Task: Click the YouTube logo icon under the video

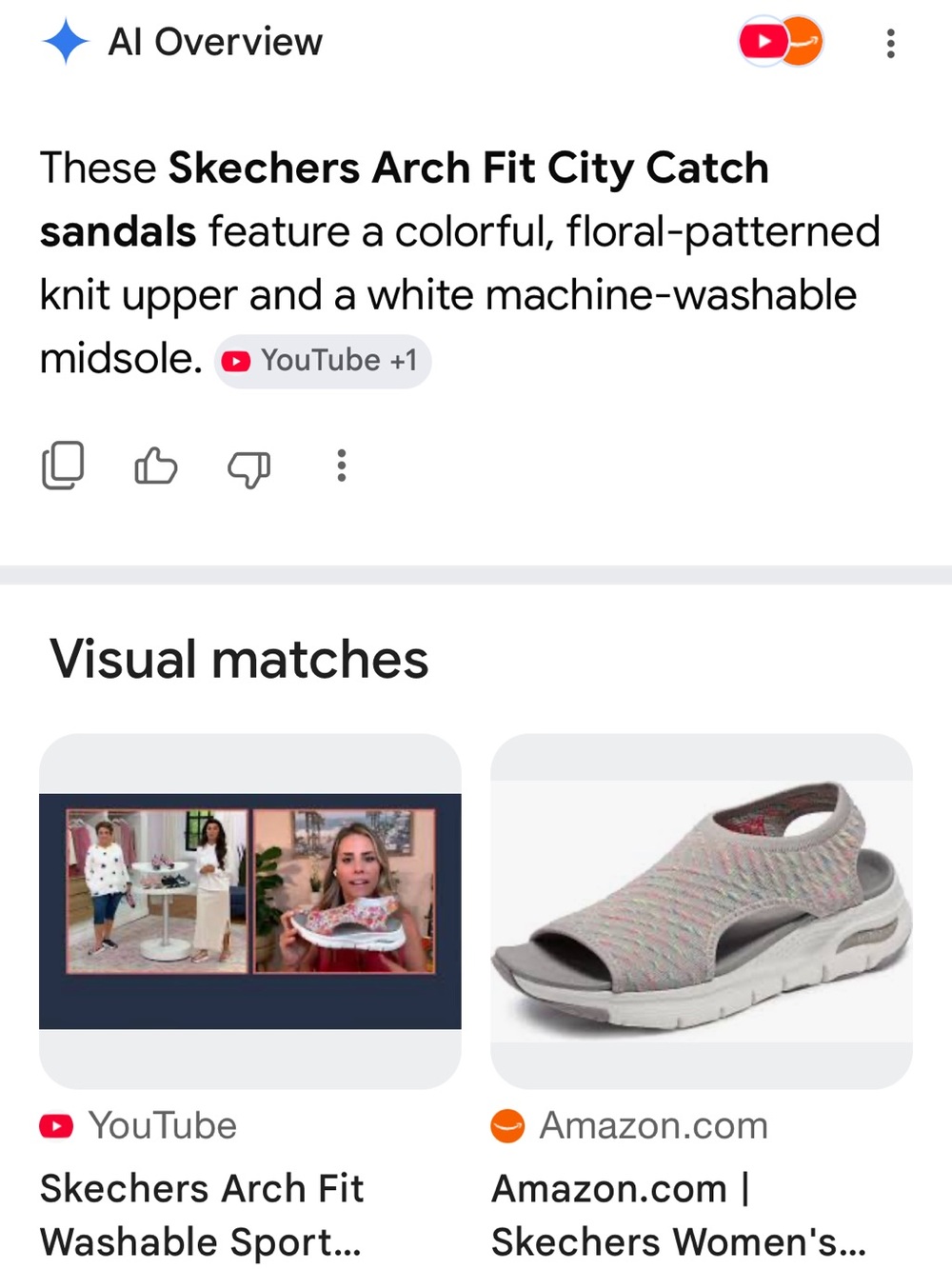Action: pos(56,1126)
